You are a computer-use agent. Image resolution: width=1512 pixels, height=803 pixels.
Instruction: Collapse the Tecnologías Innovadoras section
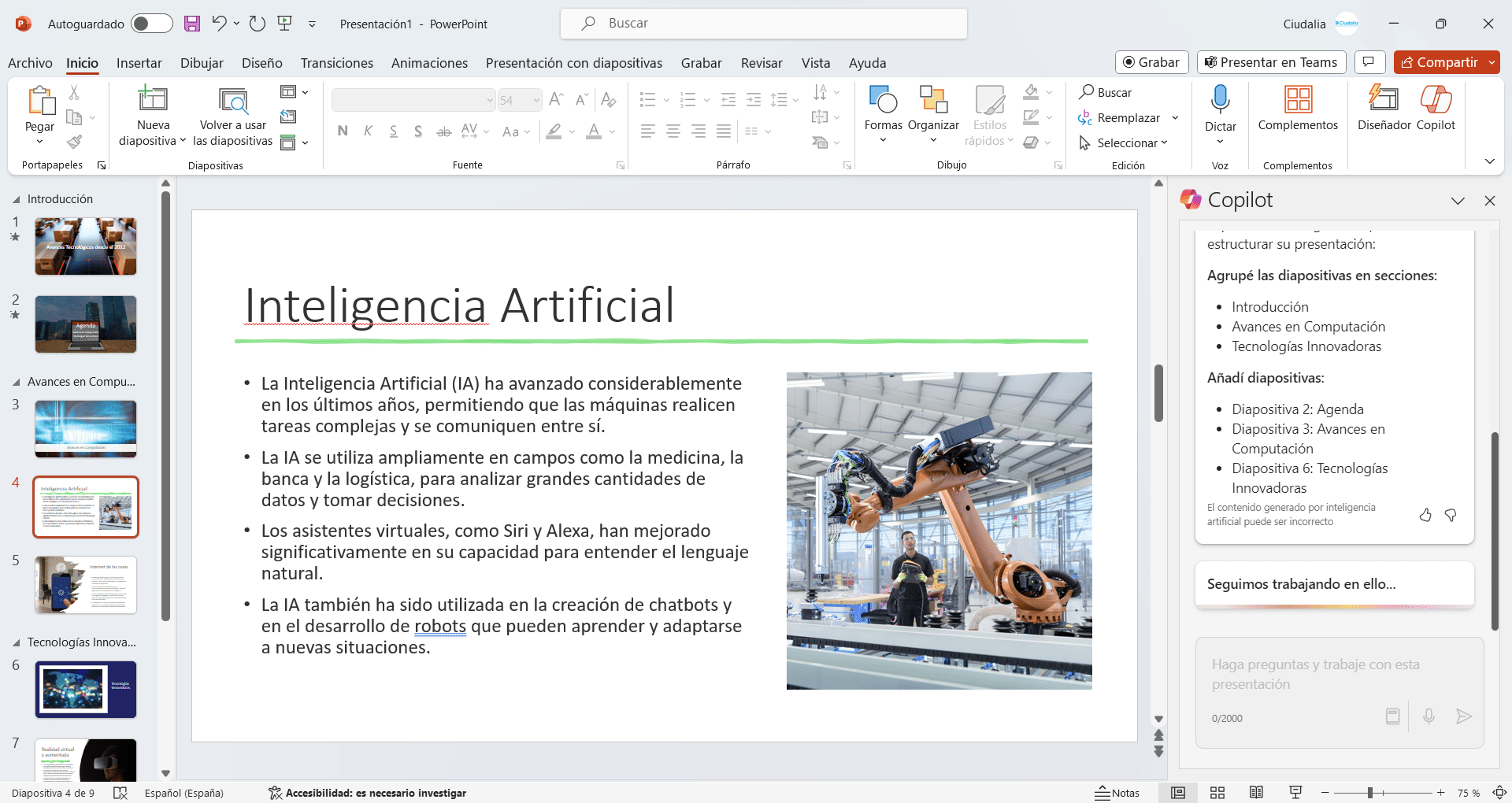click(17, 643)
